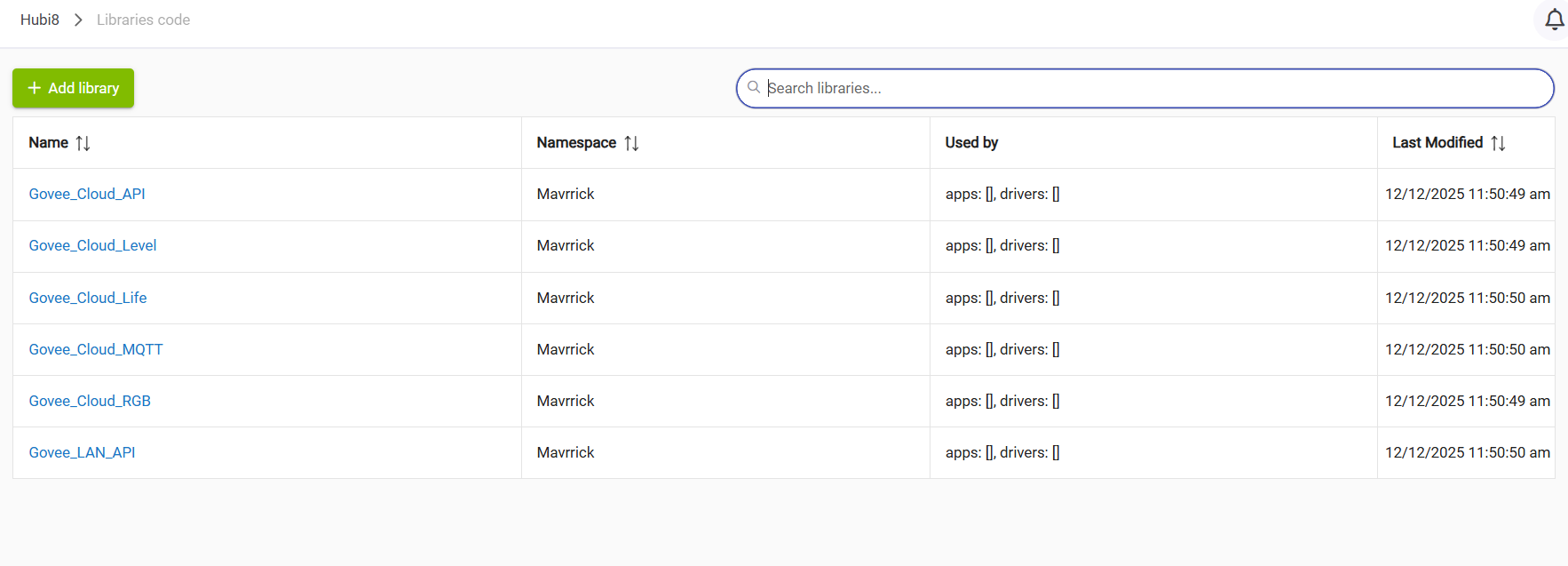Open the Govee_Cloud_MQTT library

[96, 349]
